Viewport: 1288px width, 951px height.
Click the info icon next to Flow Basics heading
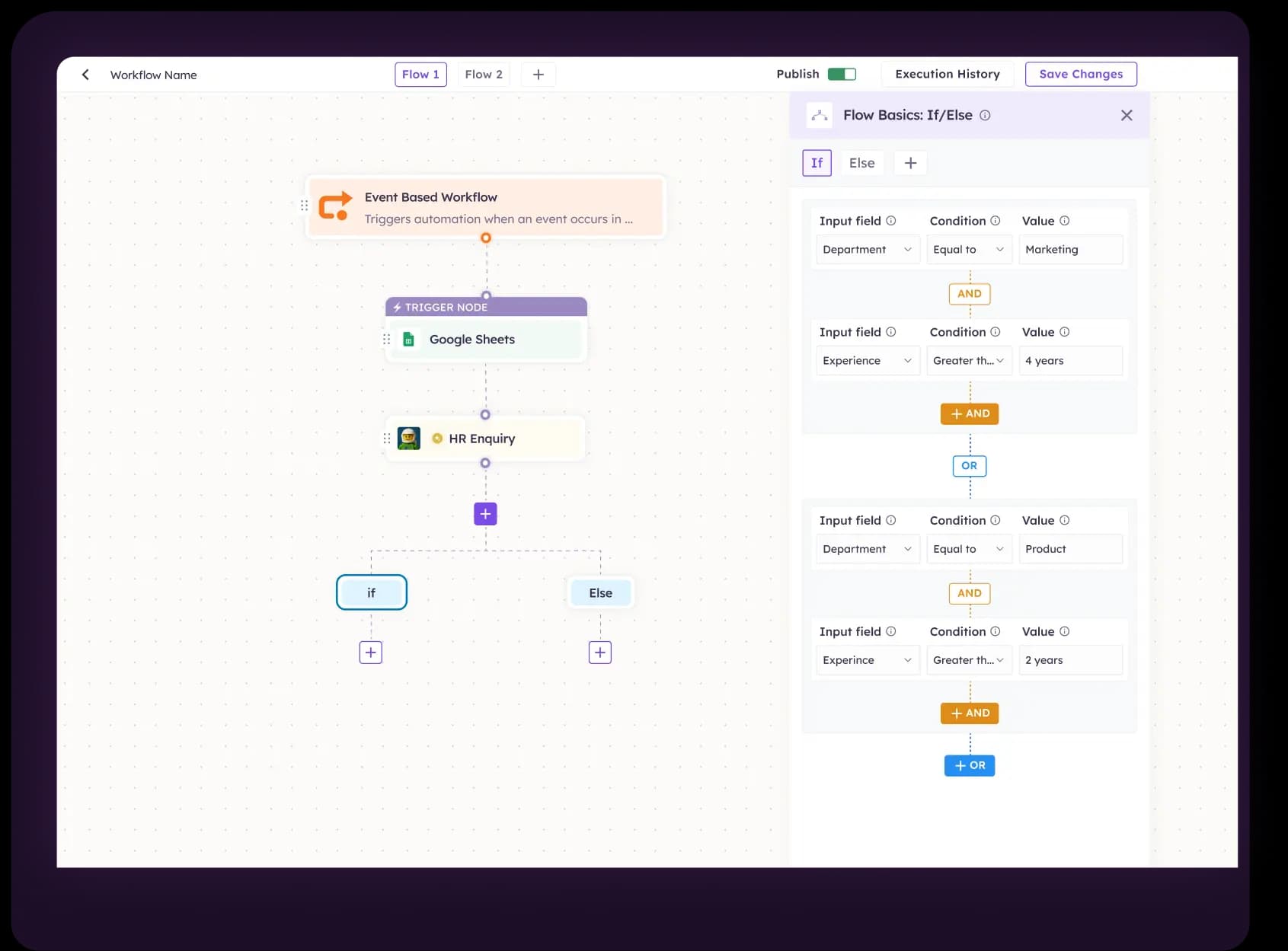click(985, 115)
